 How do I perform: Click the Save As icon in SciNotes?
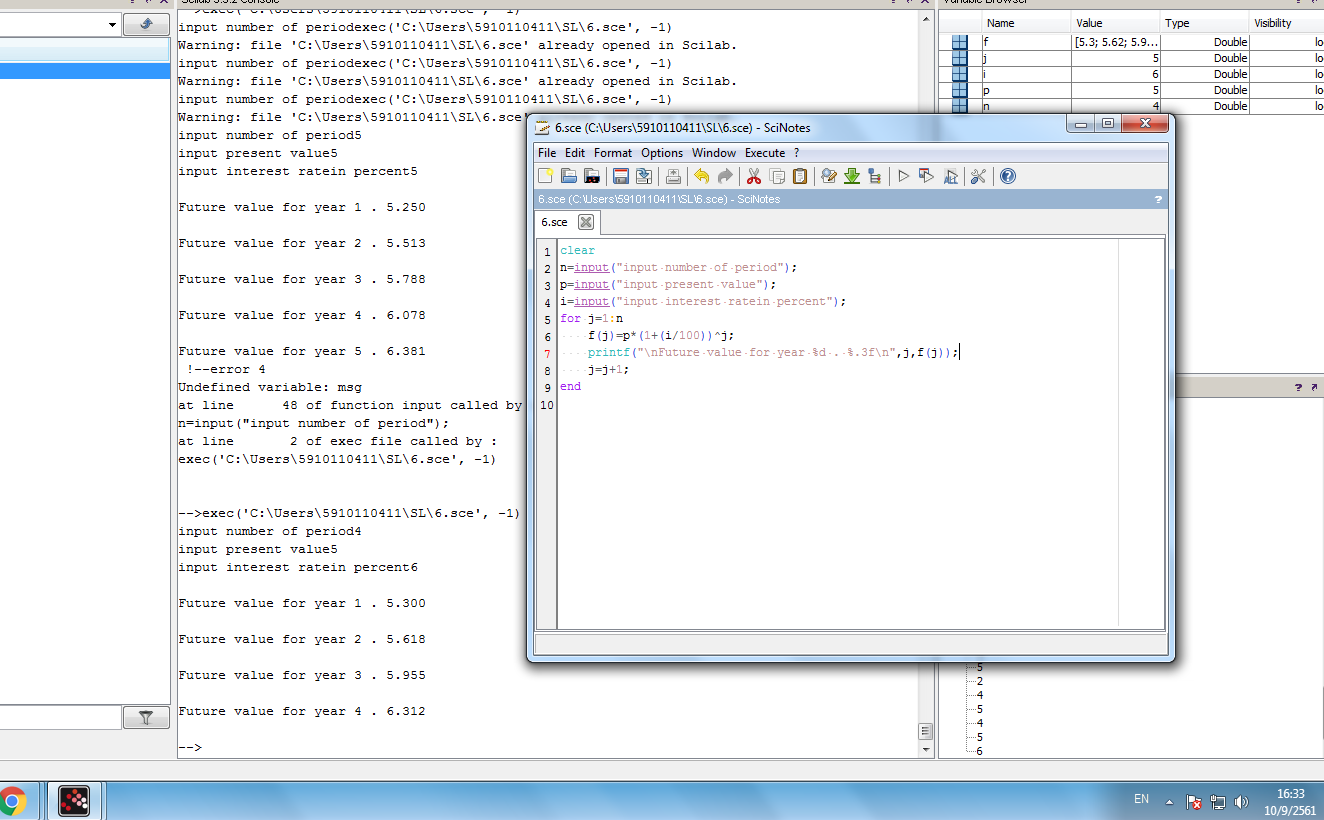644,176
